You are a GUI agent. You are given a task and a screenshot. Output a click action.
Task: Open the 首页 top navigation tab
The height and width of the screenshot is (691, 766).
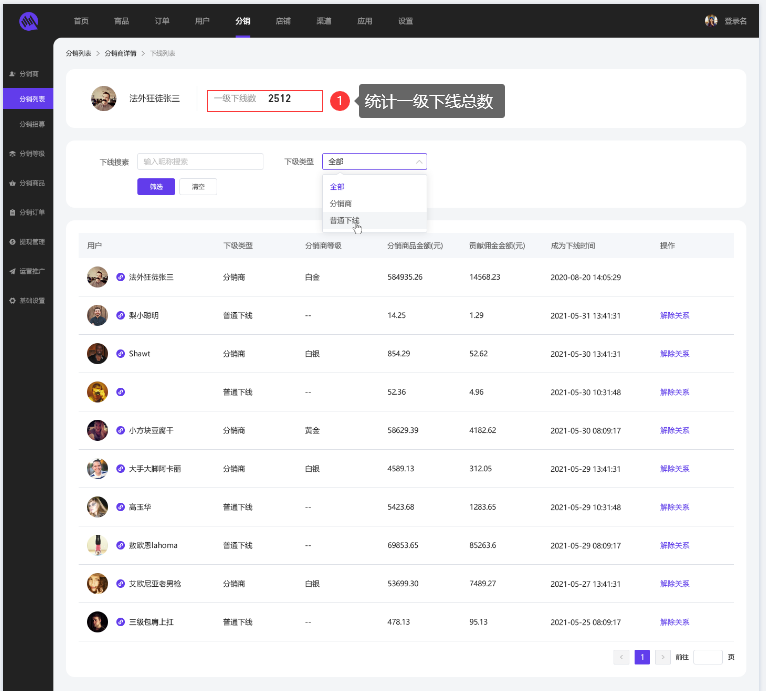(81, 21)
